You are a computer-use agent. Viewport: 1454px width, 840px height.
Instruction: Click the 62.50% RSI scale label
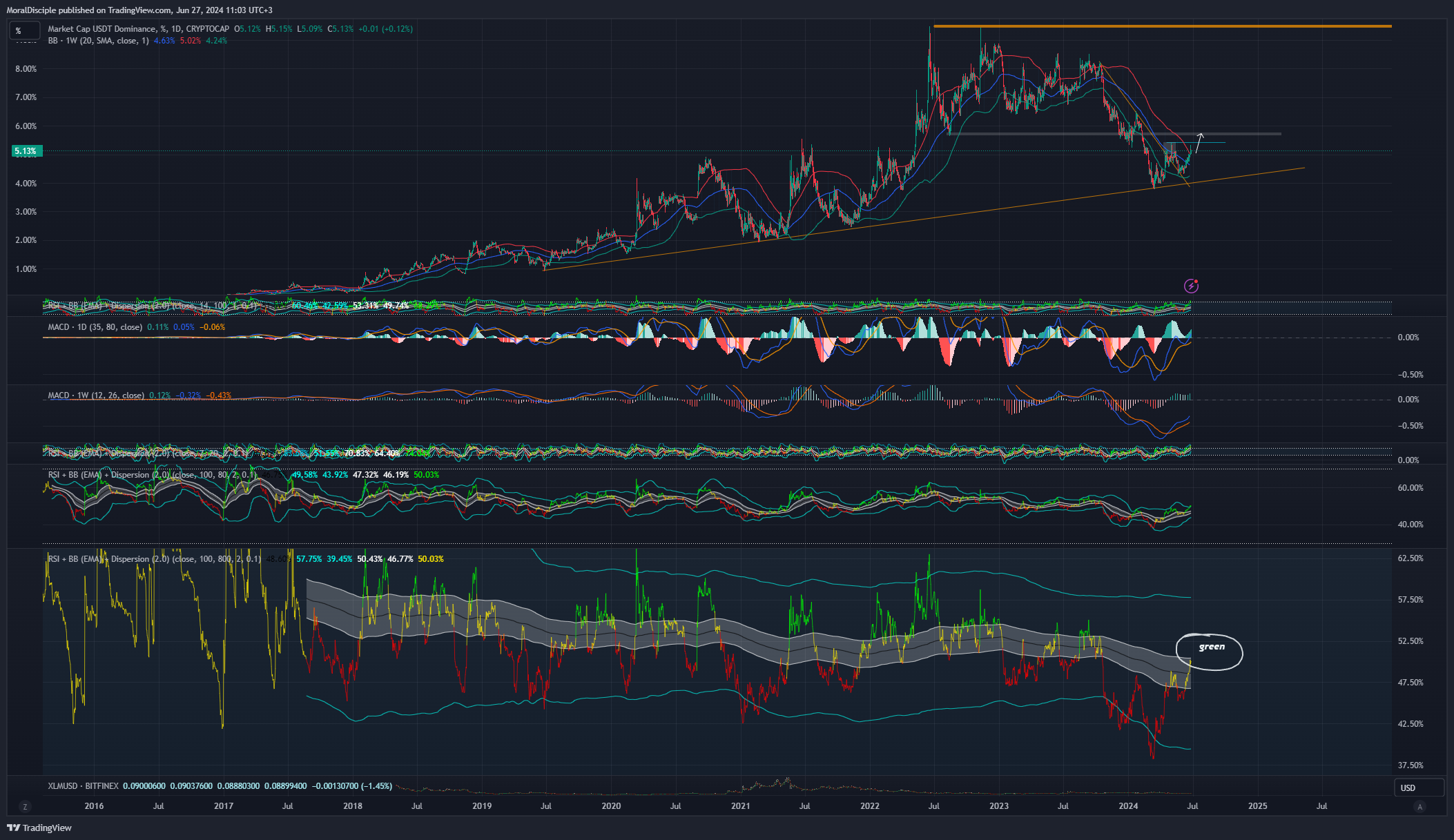(1411, 558)
